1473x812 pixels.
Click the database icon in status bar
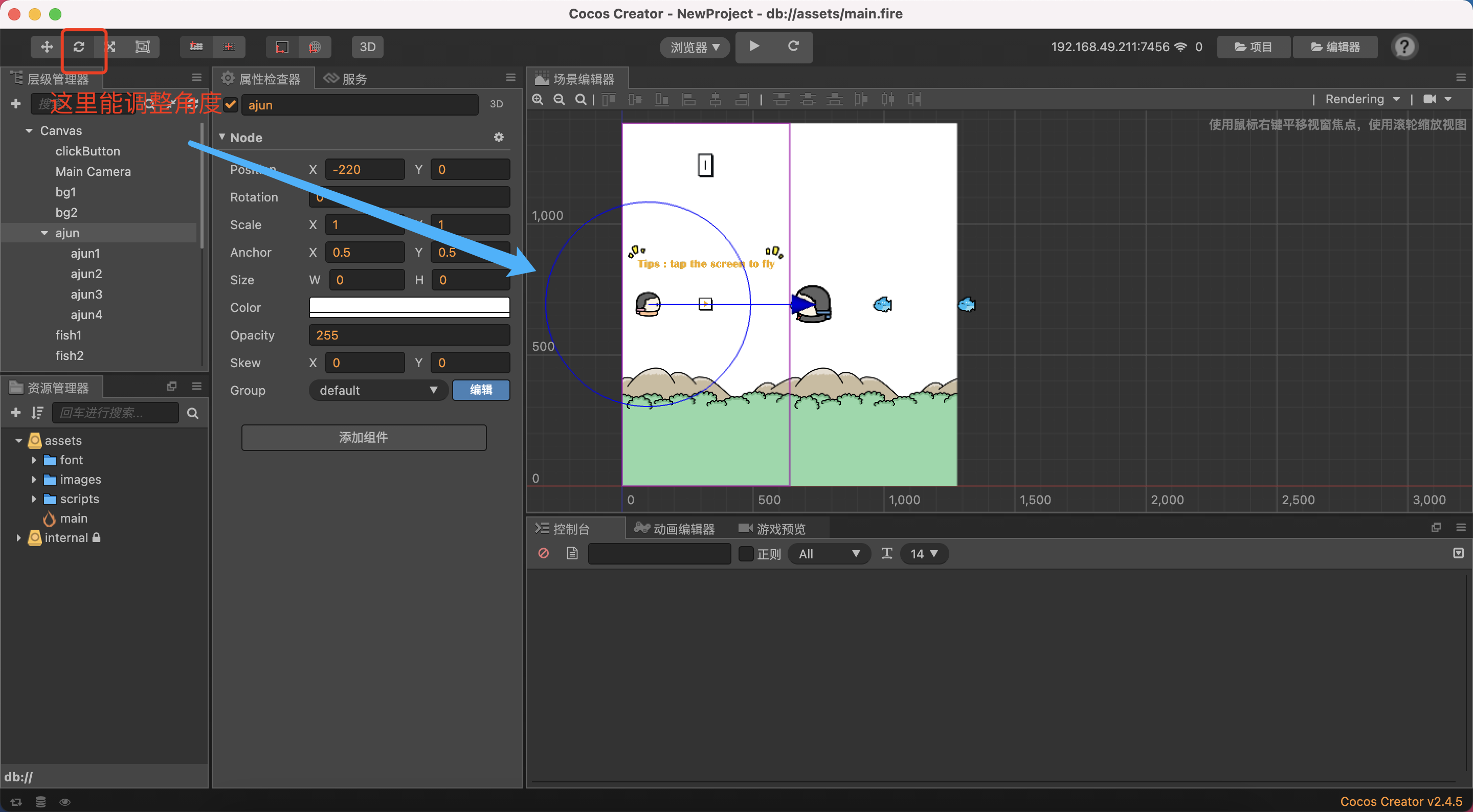pyautogui.click(x=40, y=802)
